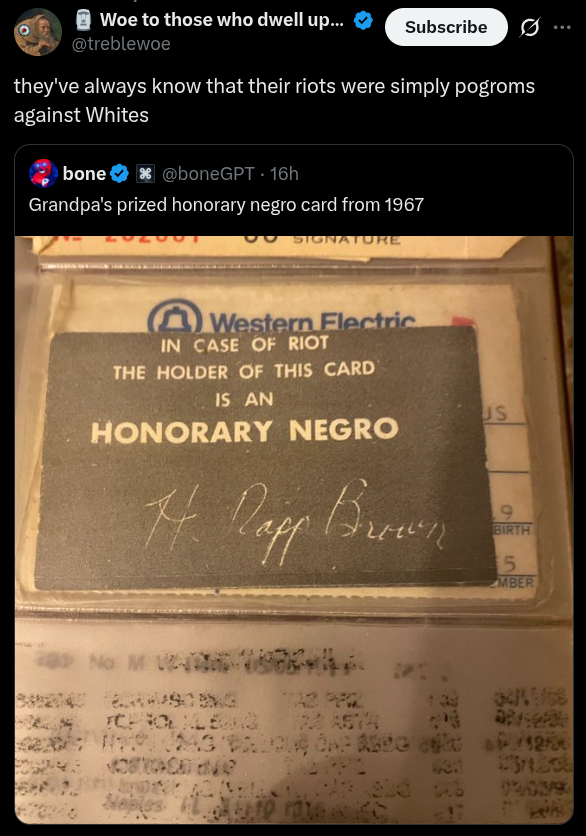Open bone's display name link
This screenshot has width=586, height=836.
click(x=84, y=173)
